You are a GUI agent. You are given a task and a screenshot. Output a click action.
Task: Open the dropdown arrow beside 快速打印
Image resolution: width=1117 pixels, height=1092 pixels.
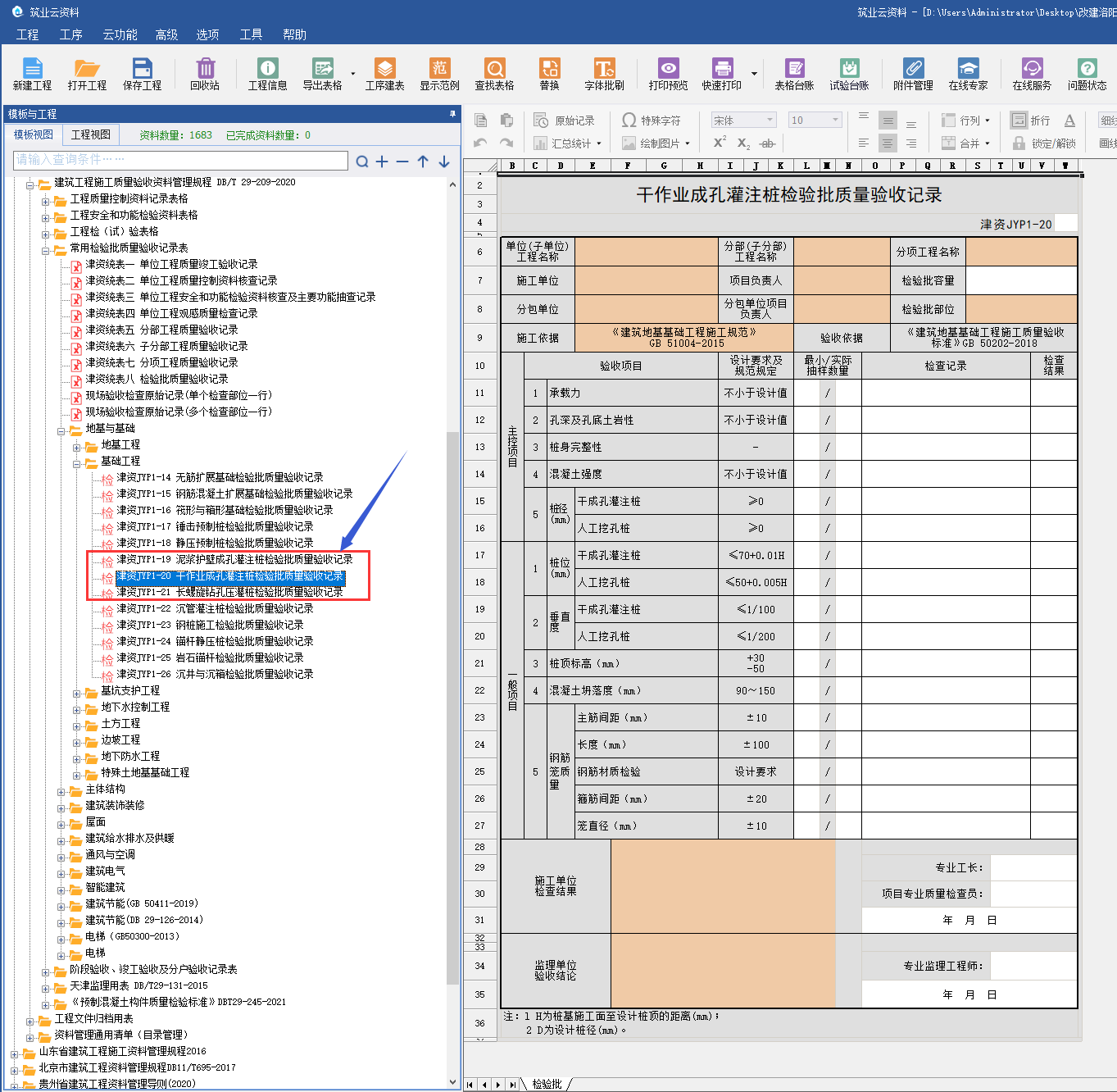click(x=754, y=74)
